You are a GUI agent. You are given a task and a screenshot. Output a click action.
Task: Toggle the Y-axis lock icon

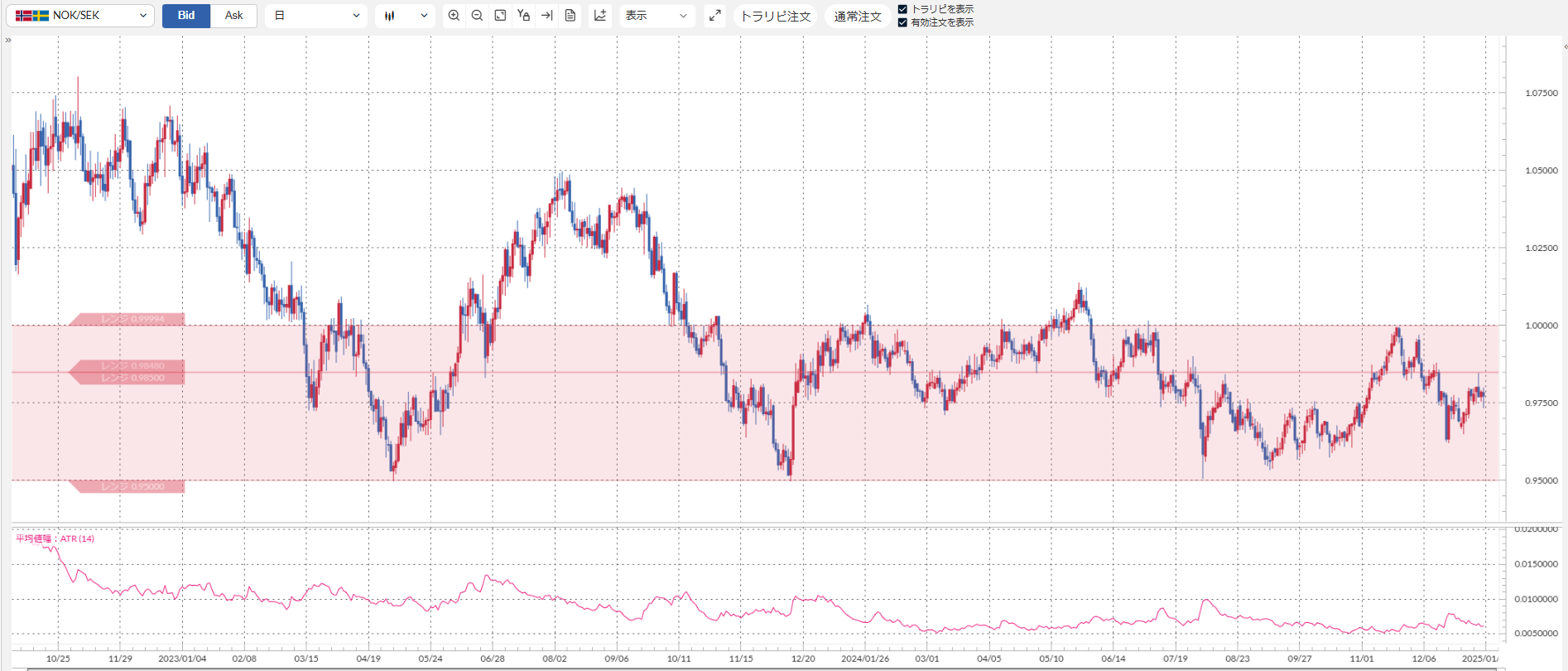[x=523, y=16]
